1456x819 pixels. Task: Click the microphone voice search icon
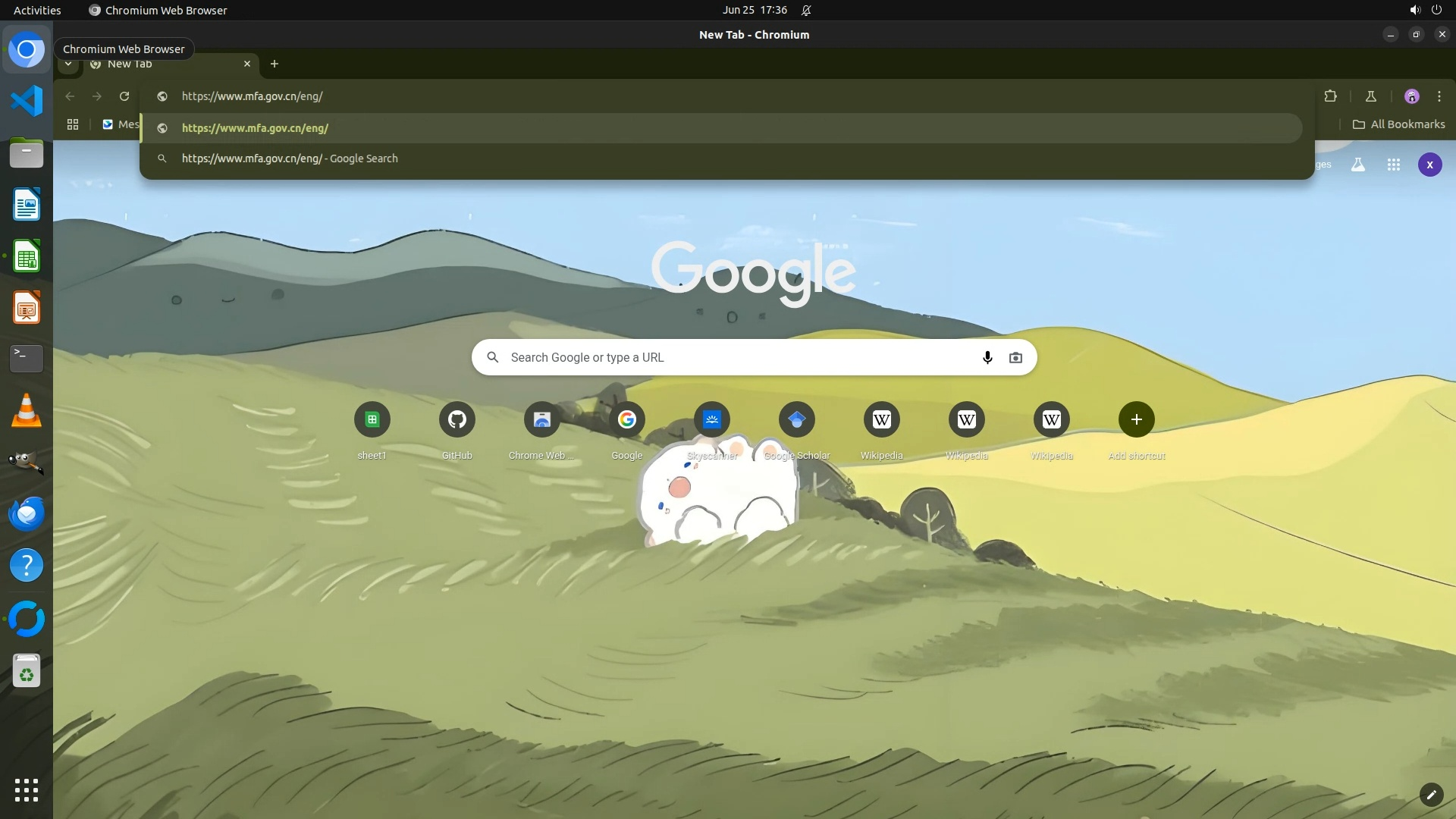987,357
